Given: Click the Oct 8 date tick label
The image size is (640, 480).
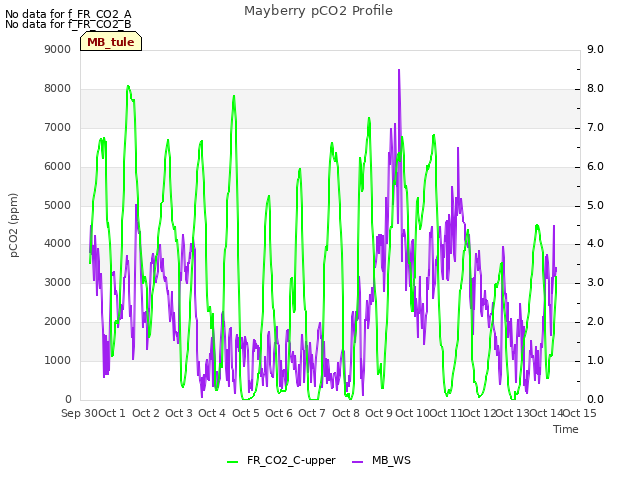Looking at the screenshot, I should coord(346,413).
